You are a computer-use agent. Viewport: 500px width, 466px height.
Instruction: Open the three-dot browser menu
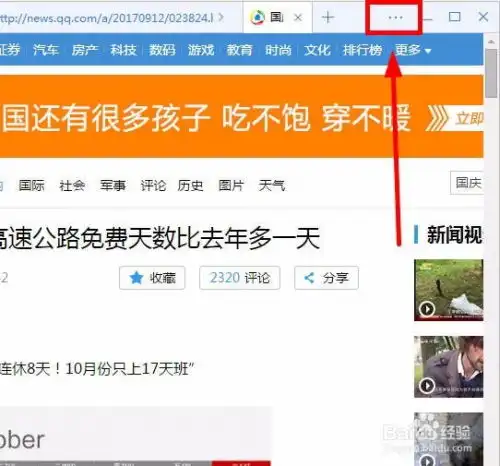tap(395, 17)
